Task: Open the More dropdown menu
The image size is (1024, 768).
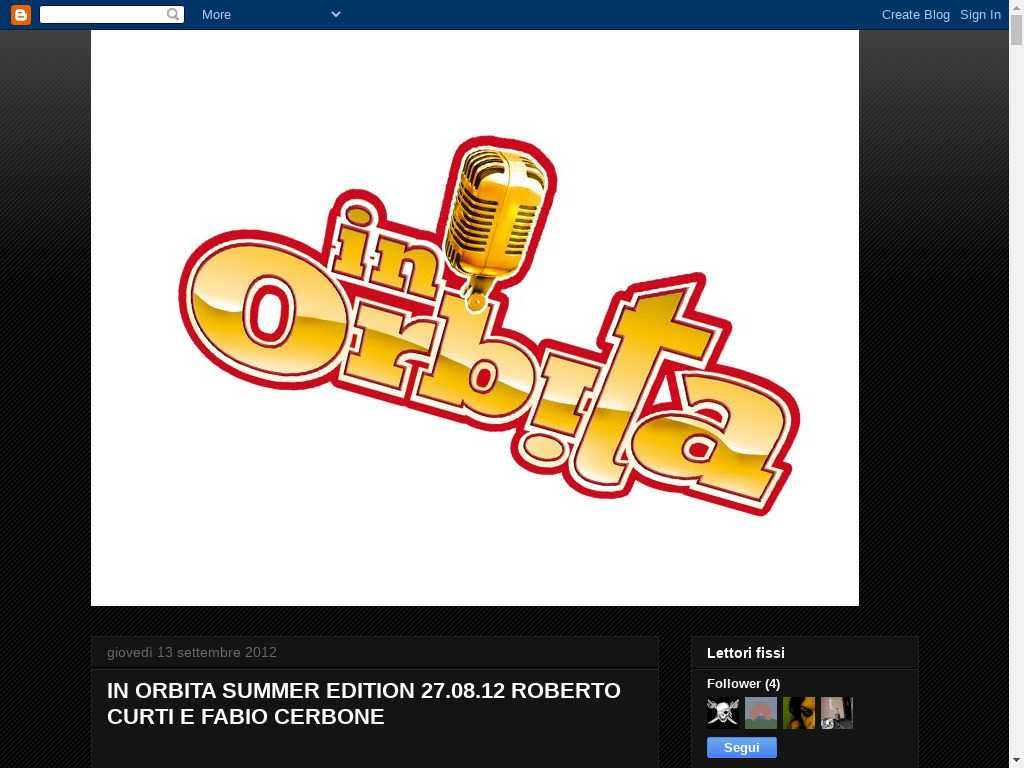Action: tap(216, 14)
